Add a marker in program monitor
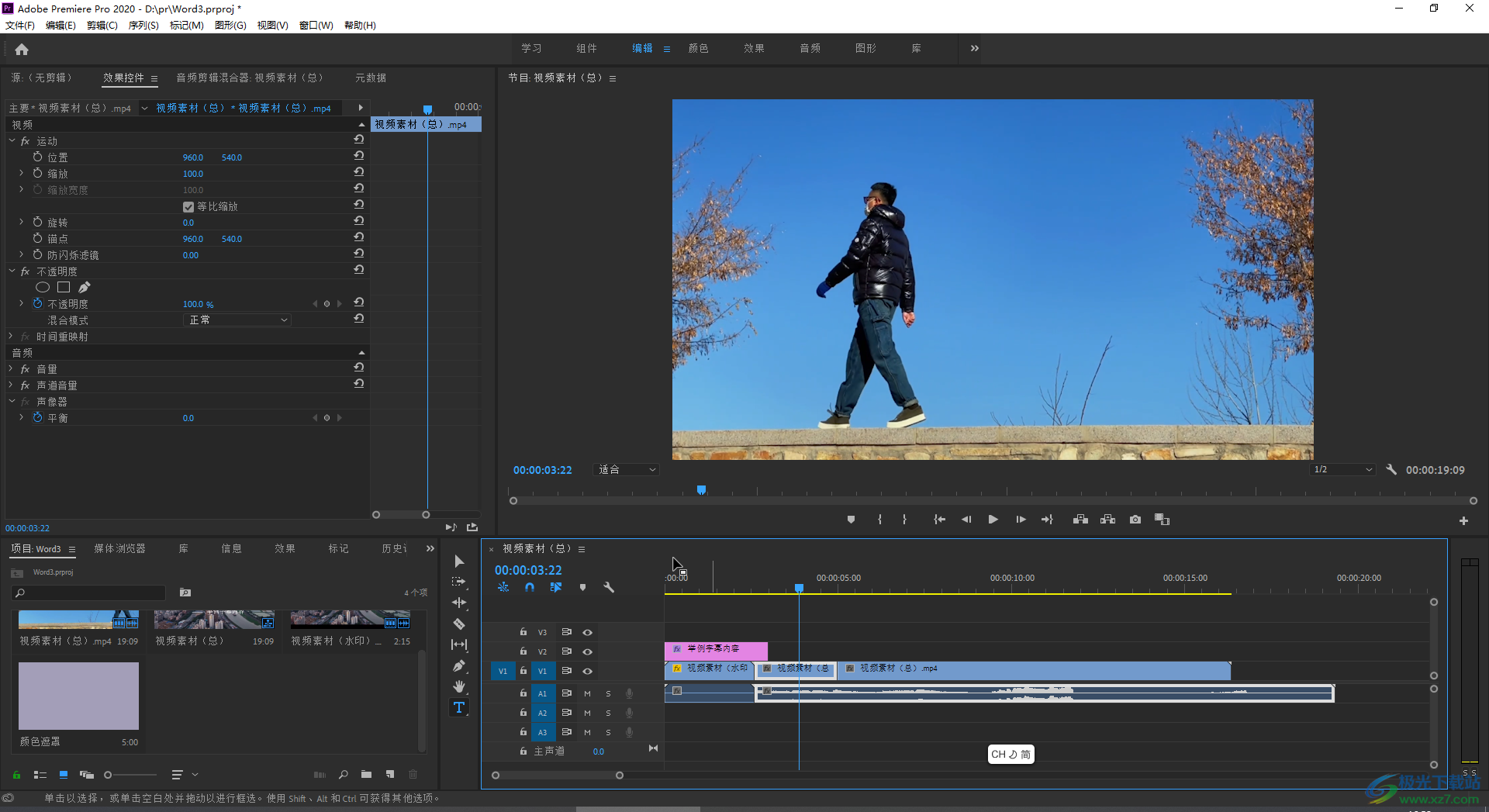 [x=852, y=520]
